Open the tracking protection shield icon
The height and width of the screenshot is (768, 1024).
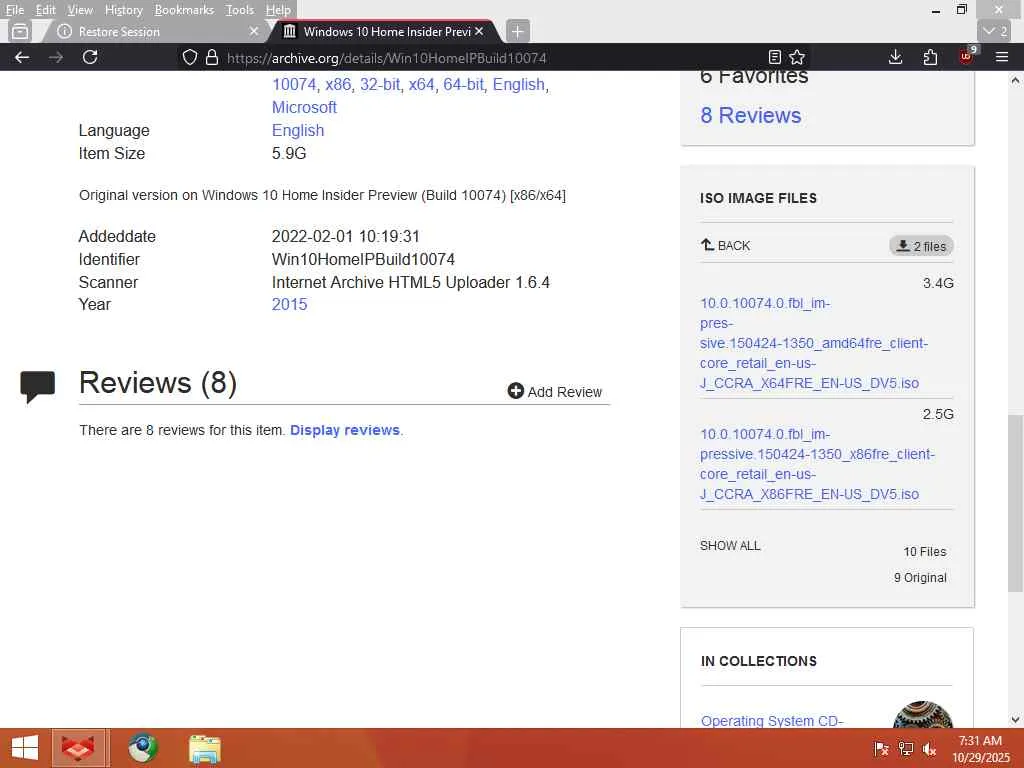(x=189, y=57)
